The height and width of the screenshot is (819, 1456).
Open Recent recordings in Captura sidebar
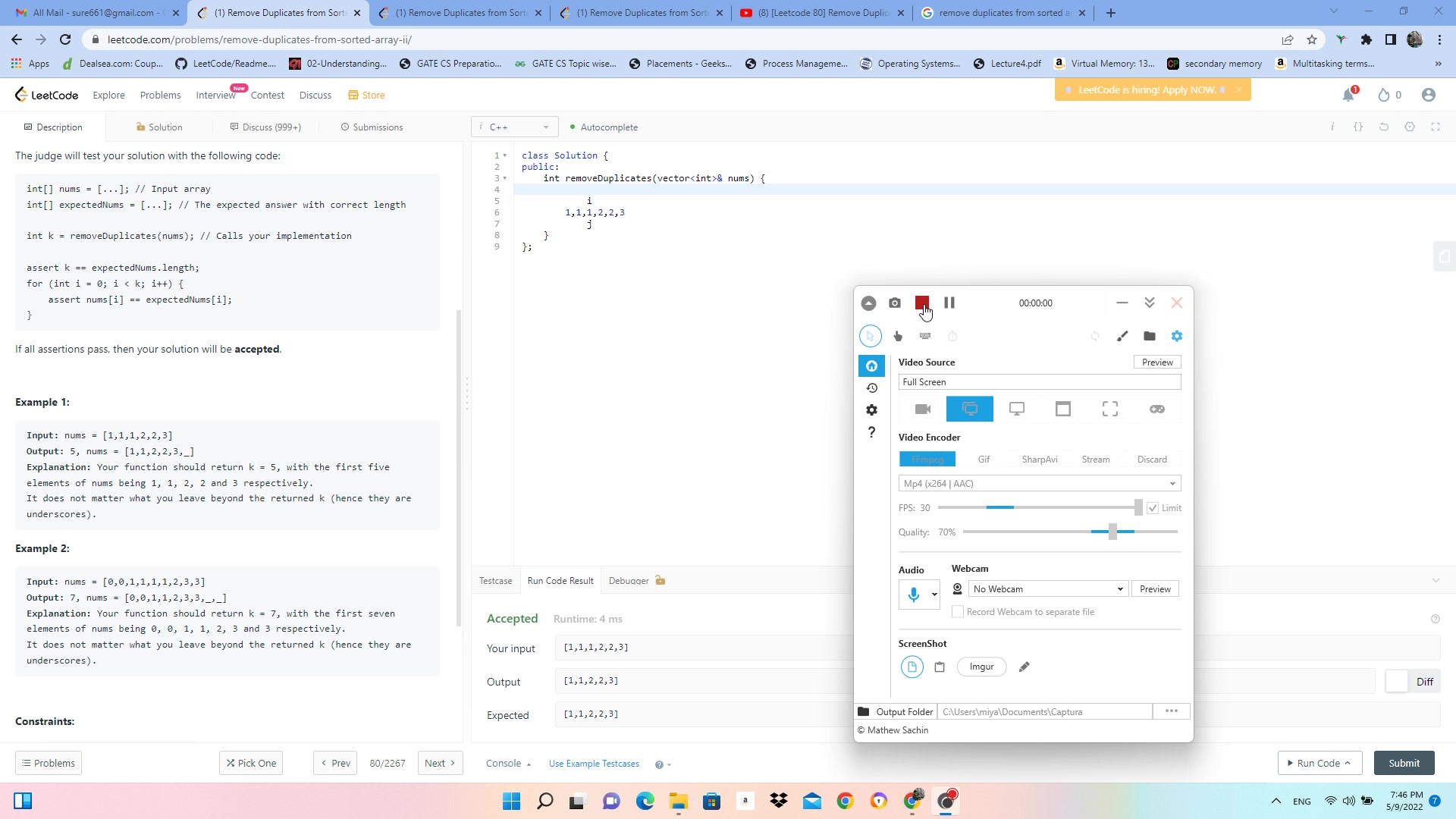(872, 388)
